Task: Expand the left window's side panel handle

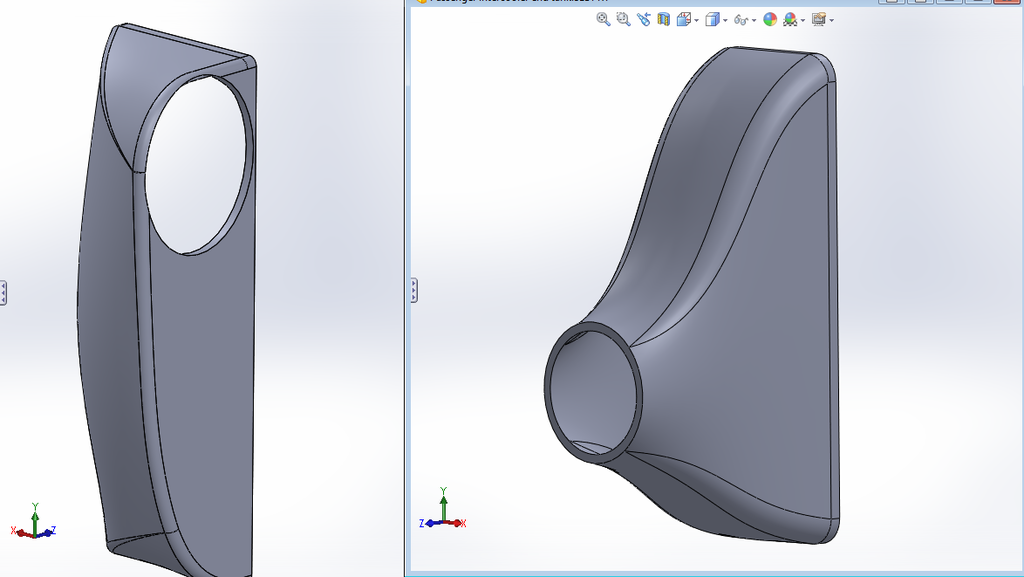Action: pos(3,292)
